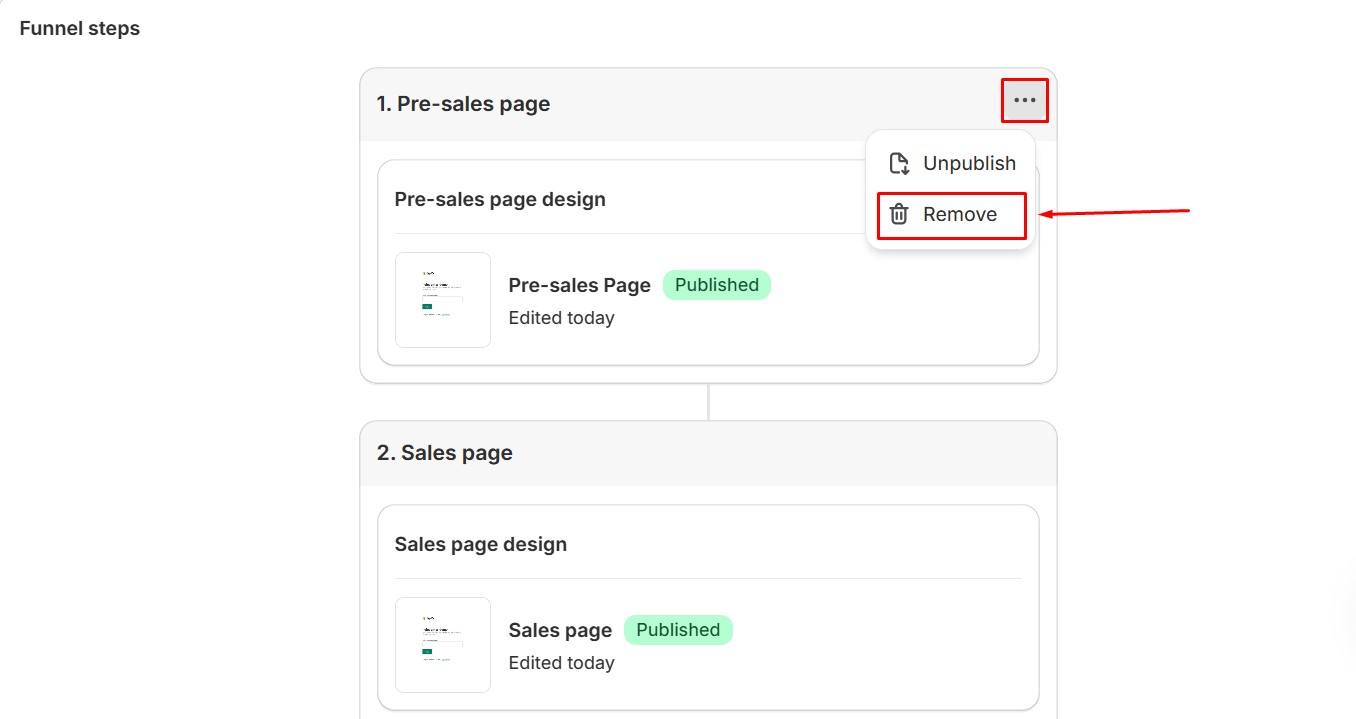This screenshot has height=719, width=1356.
Task: Choose Remove in the step menu
Action: (959, 214)
